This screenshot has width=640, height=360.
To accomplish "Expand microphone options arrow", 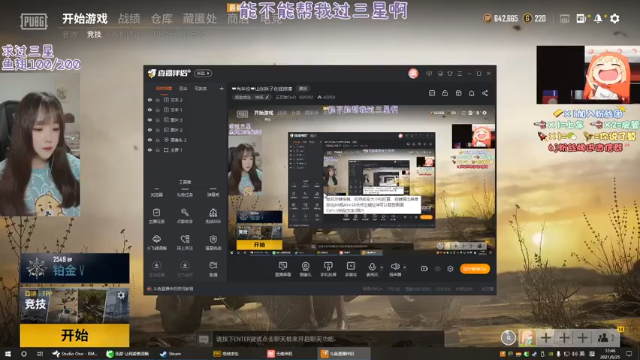I will point(382,268).
